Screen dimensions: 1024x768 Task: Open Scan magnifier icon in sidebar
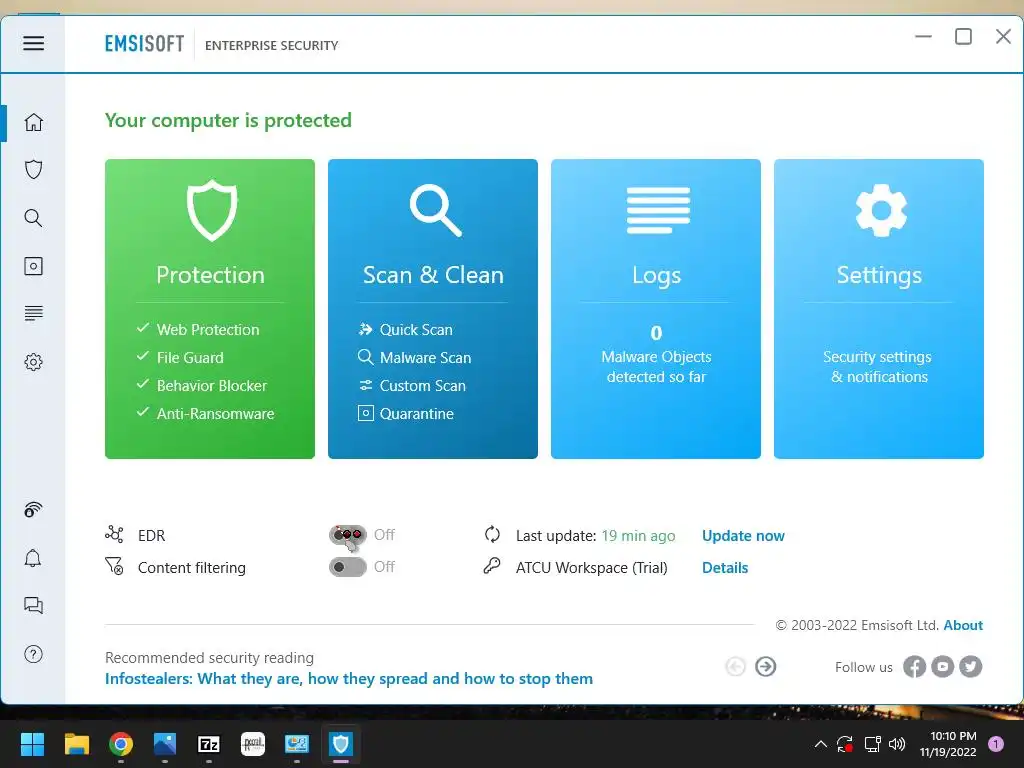pos(33,218)
